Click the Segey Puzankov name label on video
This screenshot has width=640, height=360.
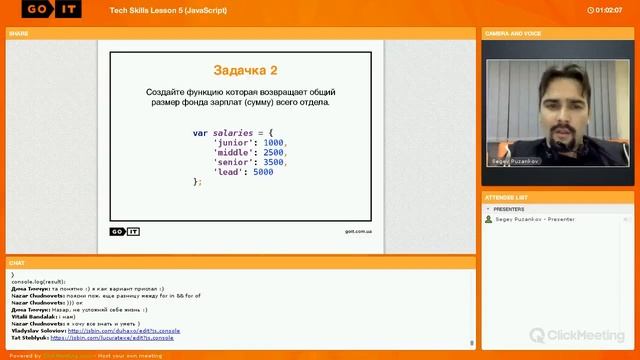tap(515, 161)
